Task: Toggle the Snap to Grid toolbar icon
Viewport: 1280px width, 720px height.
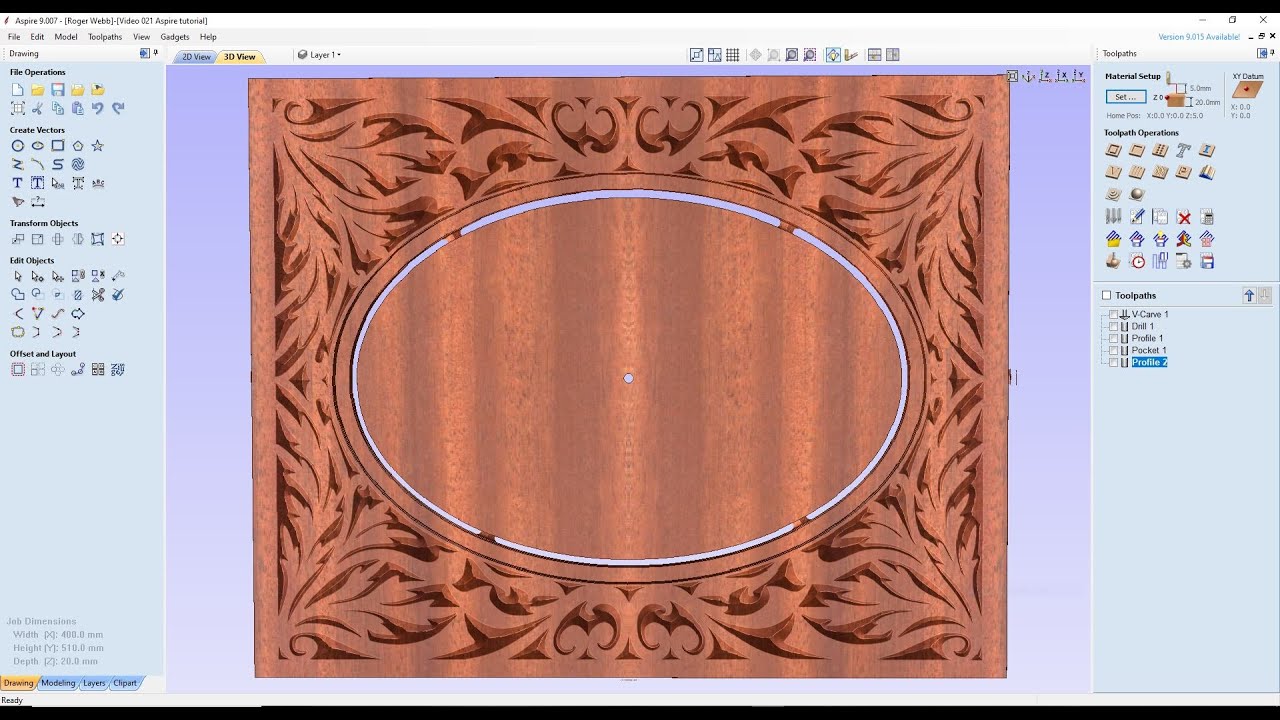Action: click(x=733, y=55)
